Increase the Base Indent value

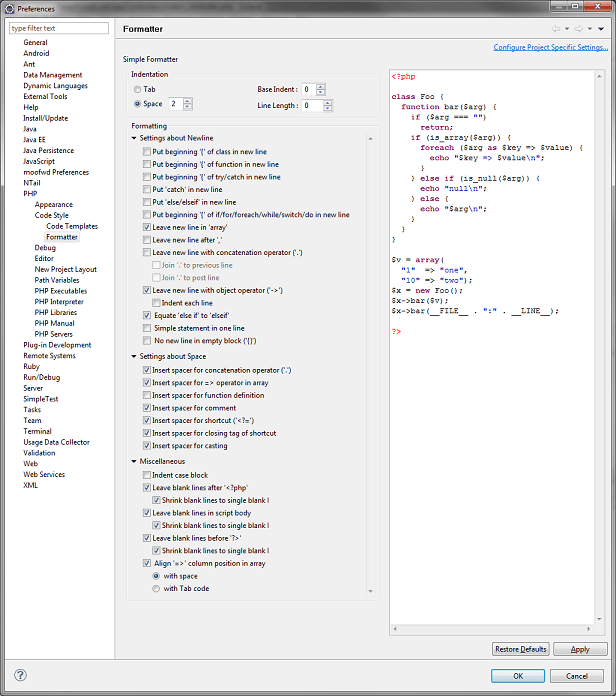[x=321, y=87]
